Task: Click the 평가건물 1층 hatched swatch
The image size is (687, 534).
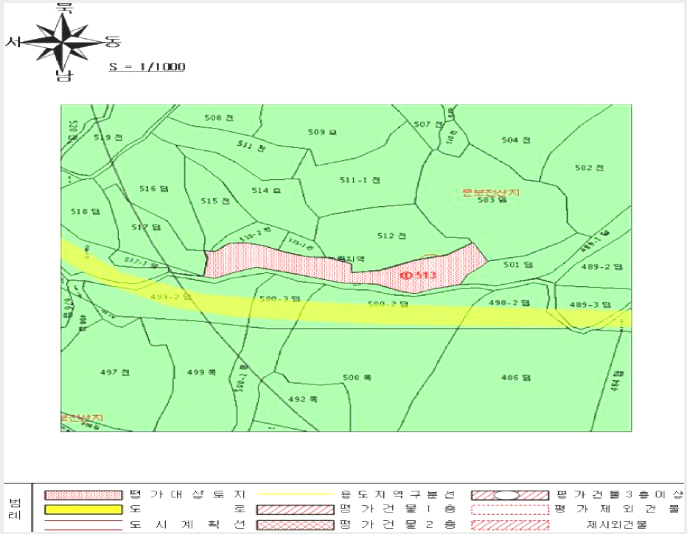Action: (295, 510)
